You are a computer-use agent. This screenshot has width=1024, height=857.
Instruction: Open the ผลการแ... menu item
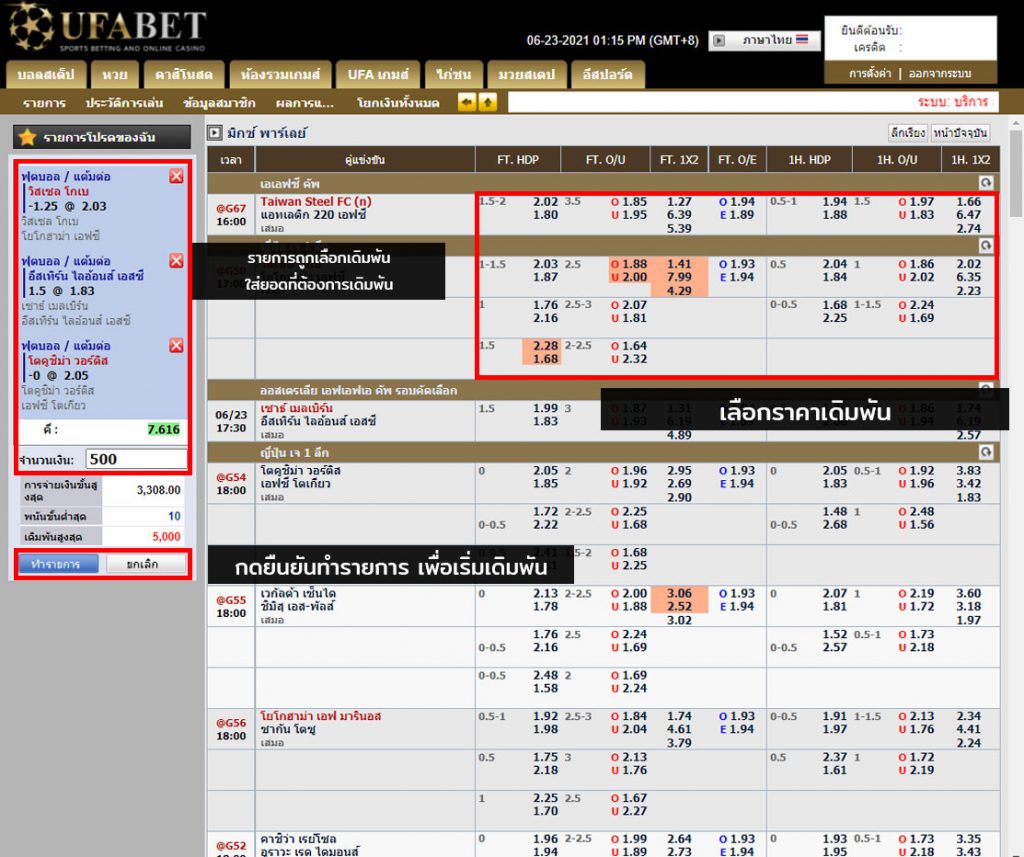tap(304, 103)
